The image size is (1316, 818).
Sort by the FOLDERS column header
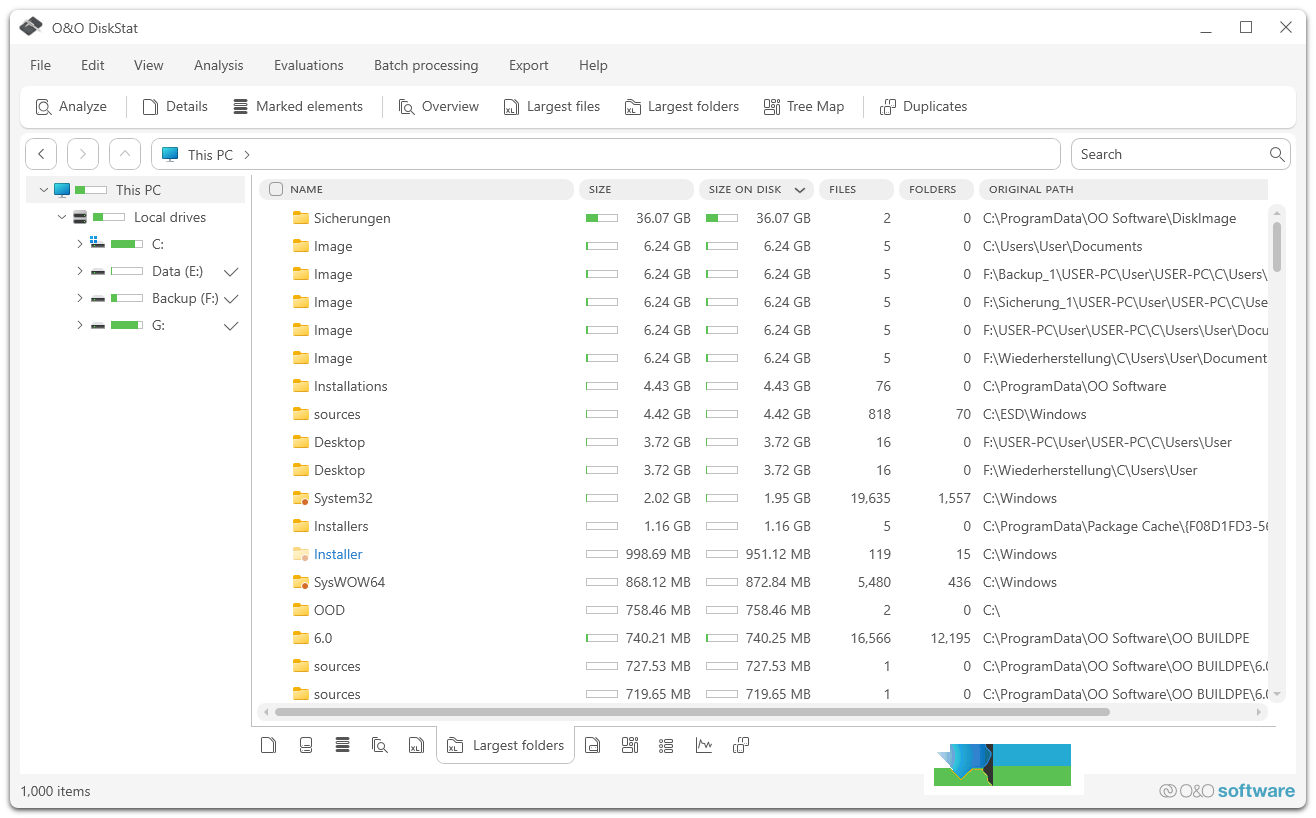coord(936,189)
